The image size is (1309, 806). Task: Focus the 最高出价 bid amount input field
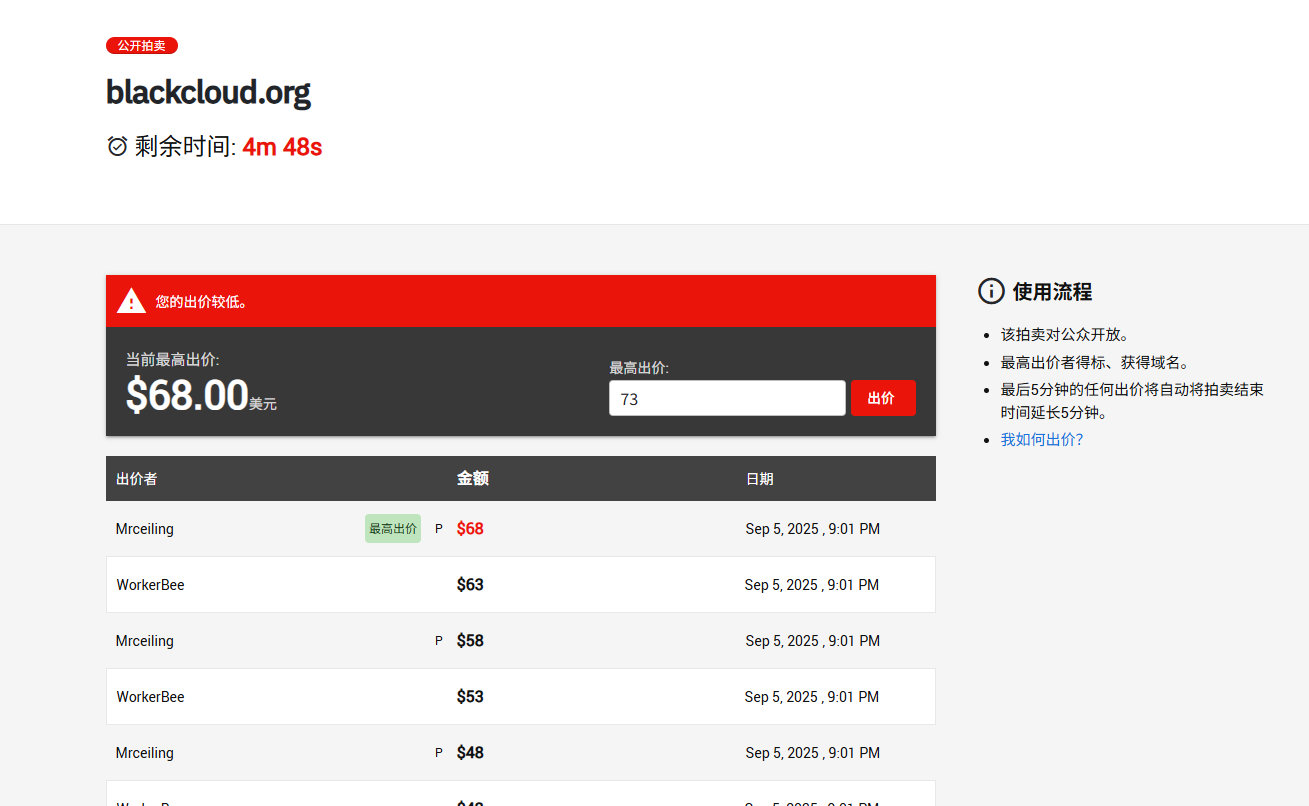click(727, 398)
